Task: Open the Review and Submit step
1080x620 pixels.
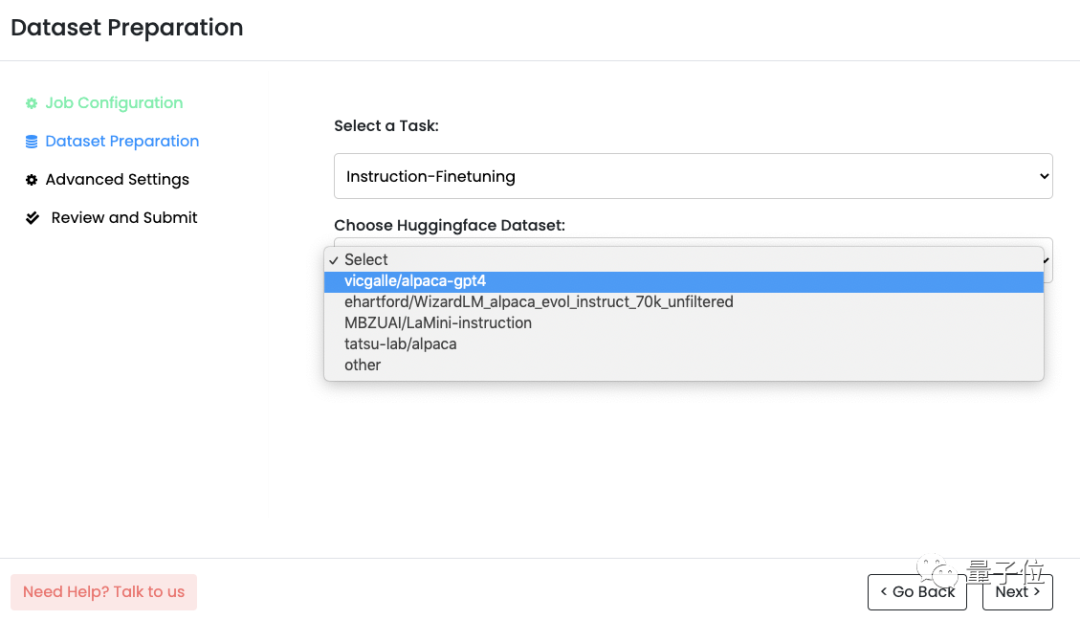Action: [124, 218]
